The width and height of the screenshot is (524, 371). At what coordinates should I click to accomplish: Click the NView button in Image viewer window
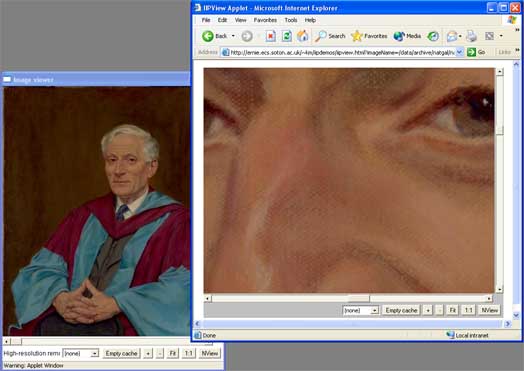click(x=210, y=353)
